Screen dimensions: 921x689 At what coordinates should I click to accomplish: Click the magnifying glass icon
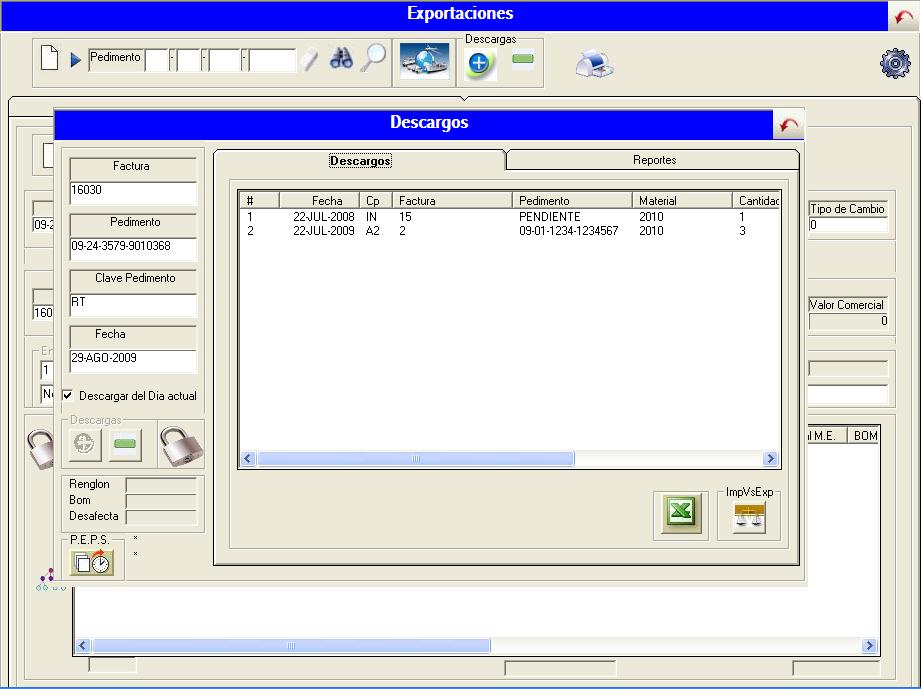coord(373,58)
